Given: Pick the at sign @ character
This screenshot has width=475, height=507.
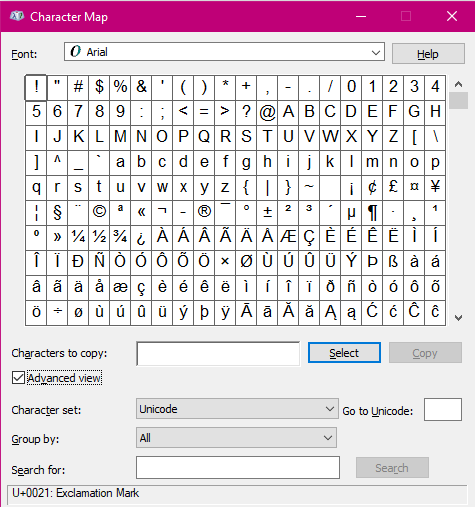Looking at the screenshot, I should point(267,113).
